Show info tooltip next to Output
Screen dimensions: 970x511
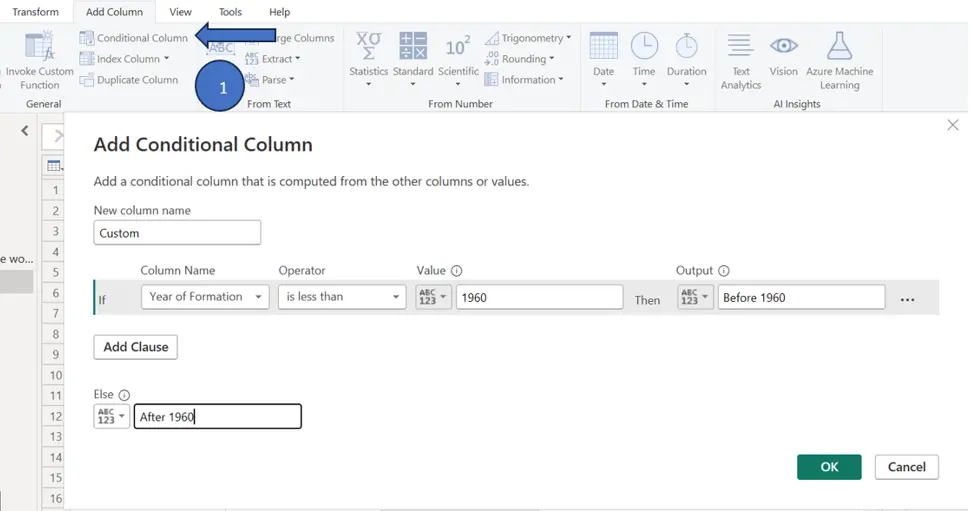click(x=723, y=270)
